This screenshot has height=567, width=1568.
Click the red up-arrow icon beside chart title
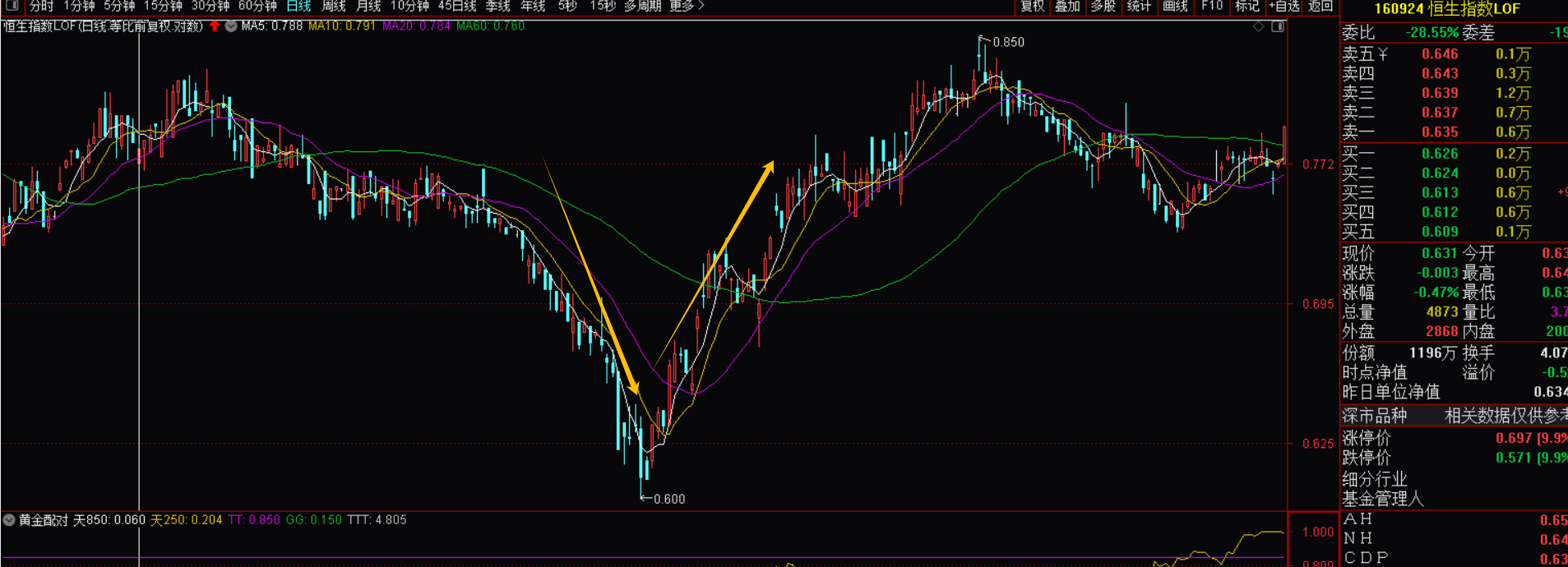[x=215, y=26]
